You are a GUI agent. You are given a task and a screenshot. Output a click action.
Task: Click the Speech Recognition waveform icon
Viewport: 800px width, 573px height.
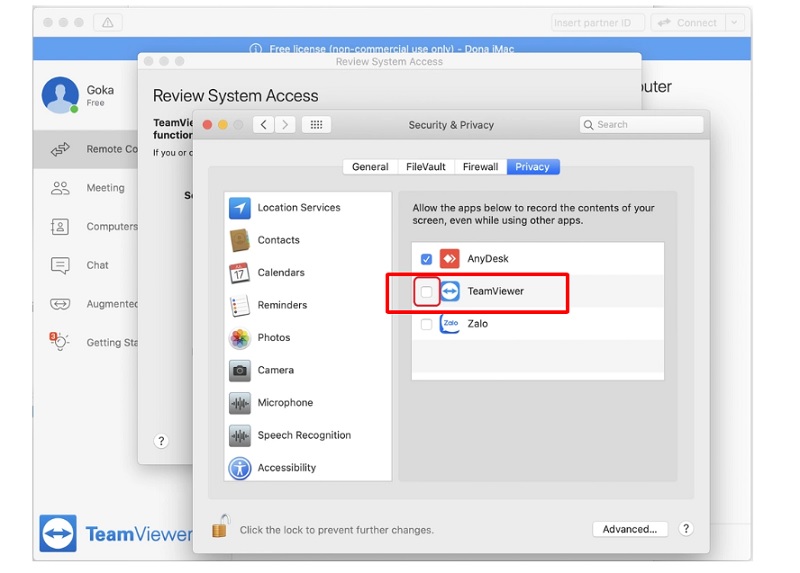(239, 436)
